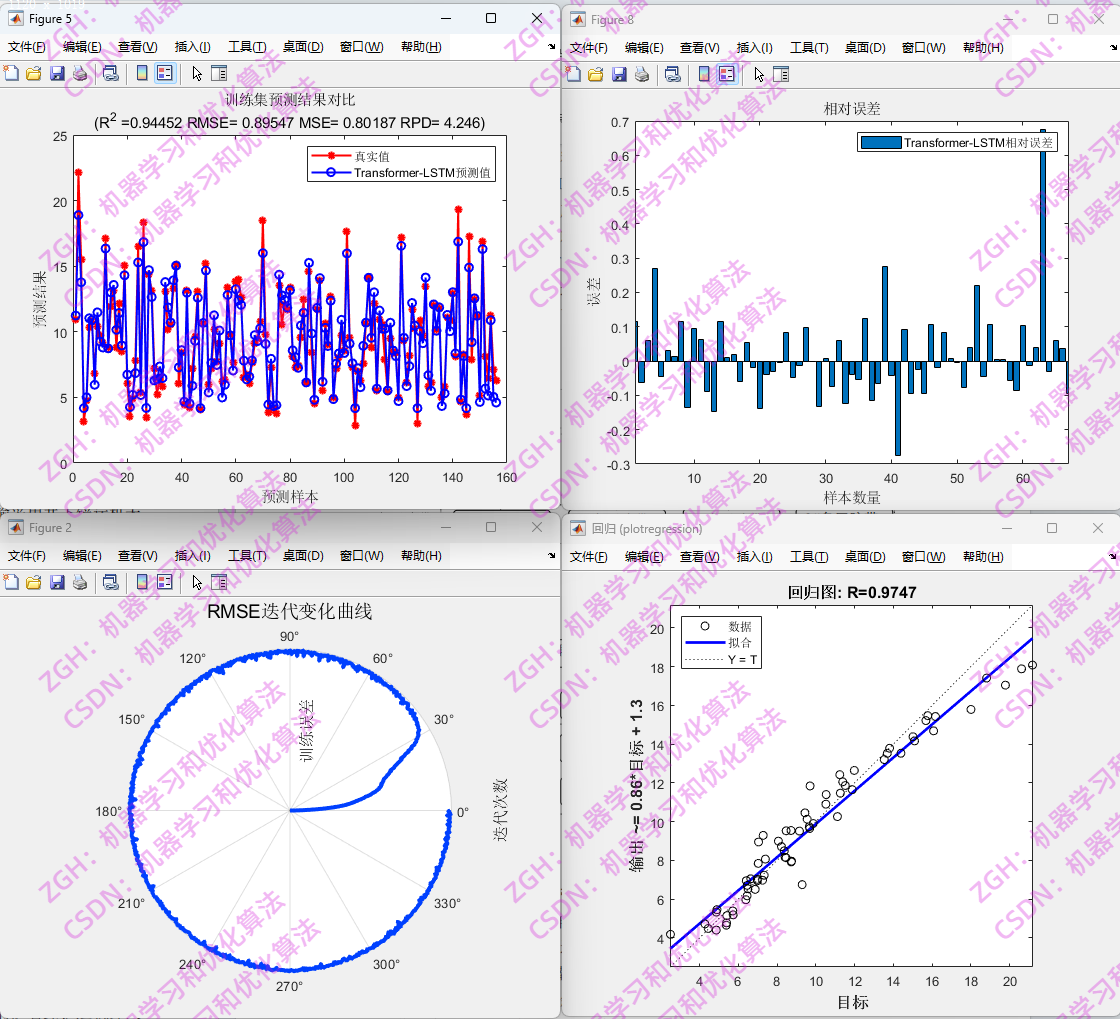The height and width of the screenshot is (1019, 1120).
Task: Click 训练集预测结果对比 title in Figure 5
Action: click(x=290, y=100)
